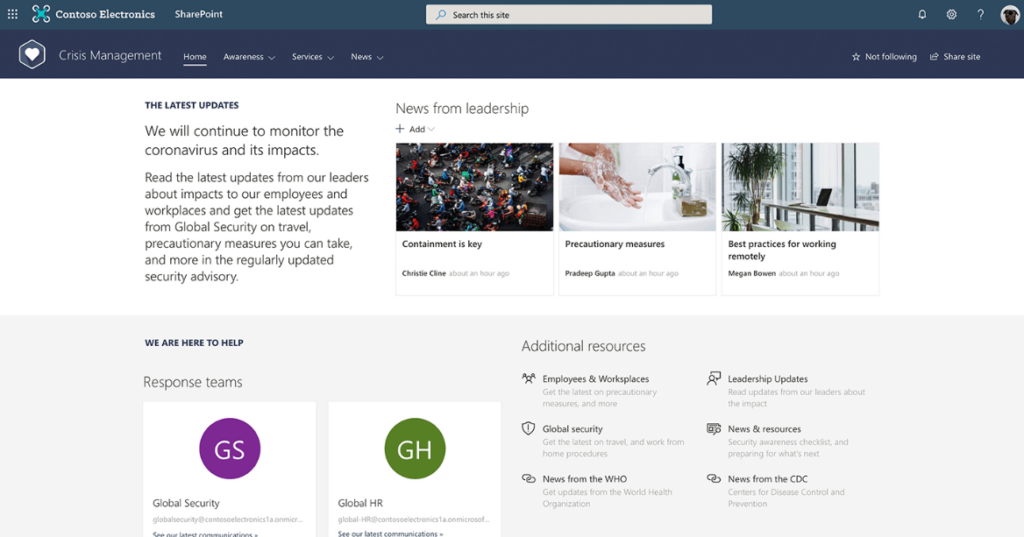This screenshot has height=537, width=1024.
Task: Click the Global security shield icon
Action: point(528,429)
